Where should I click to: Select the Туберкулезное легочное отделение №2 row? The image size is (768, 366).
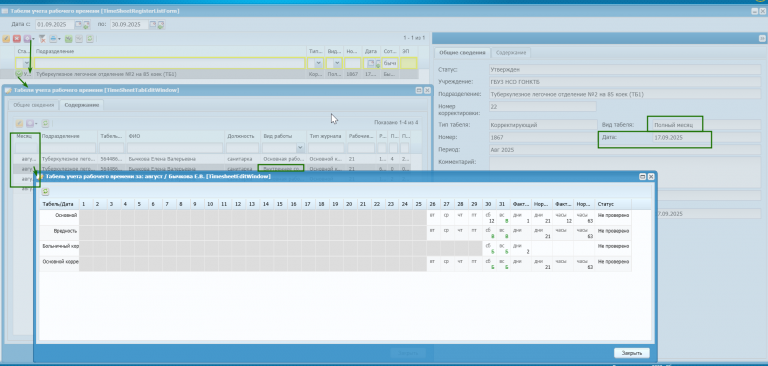tap(216, 74)
